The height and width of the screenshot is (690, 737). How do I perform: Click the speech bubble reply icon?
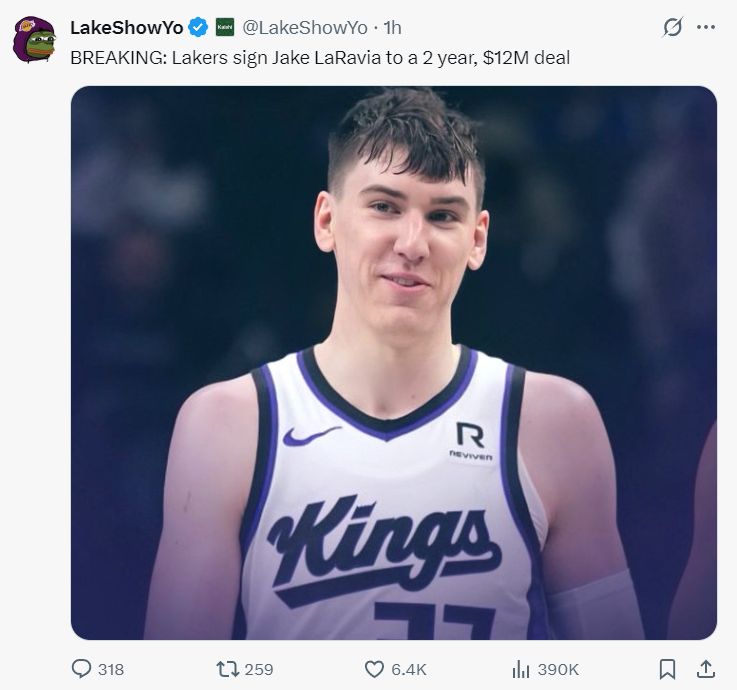(82, 669)
